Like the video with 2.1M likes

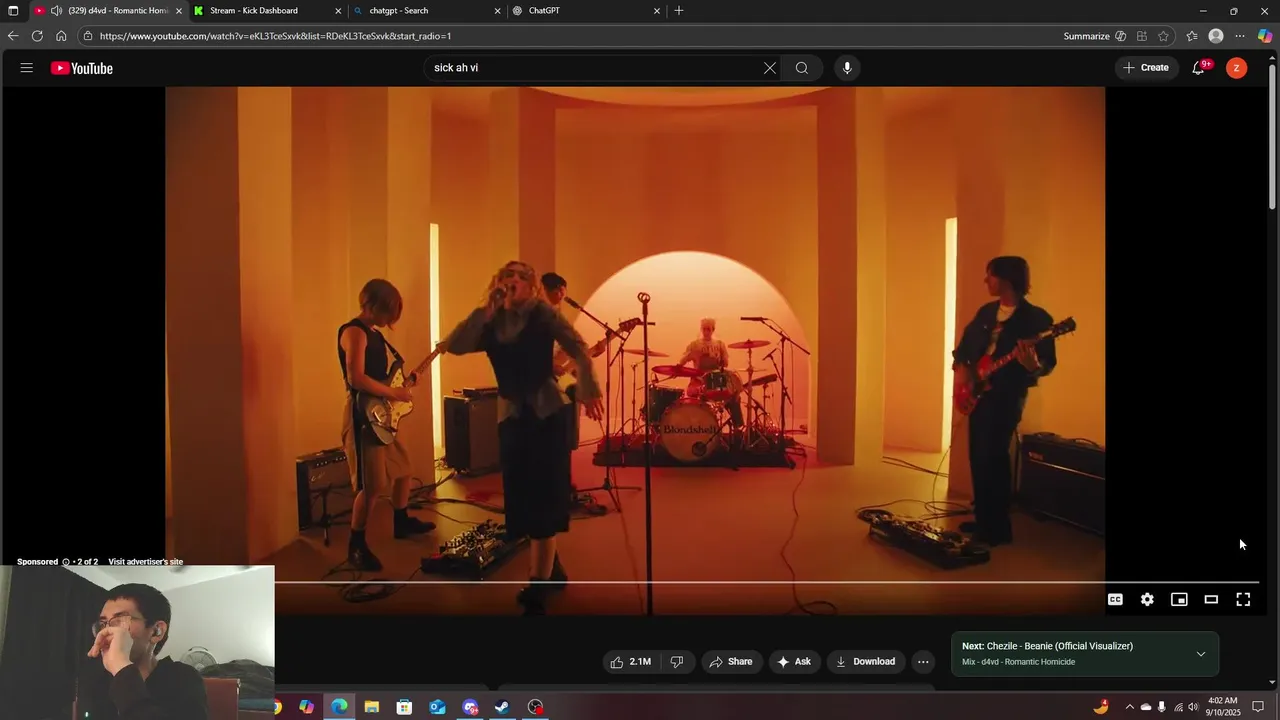(631, 662)
